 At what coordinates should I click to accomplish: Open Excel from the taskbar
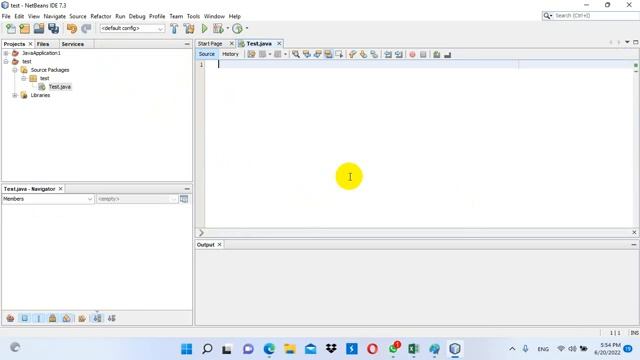[413, 349]
